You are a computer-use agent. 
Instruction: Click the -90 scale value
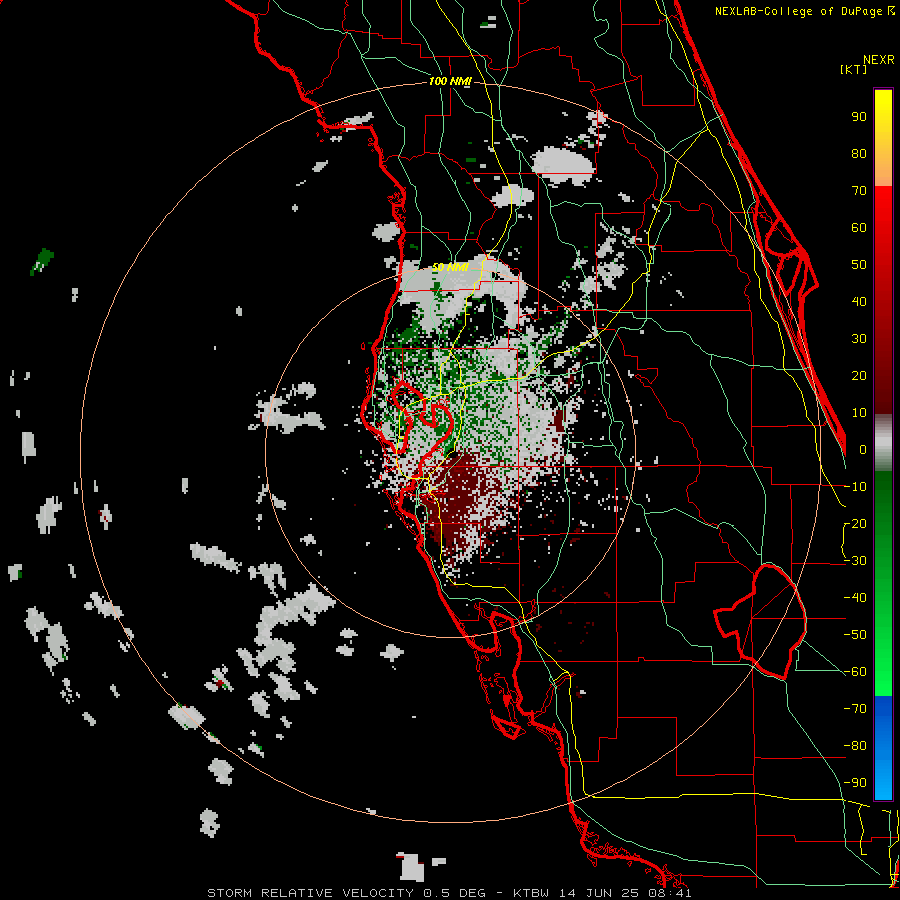[x=855, y=783]
